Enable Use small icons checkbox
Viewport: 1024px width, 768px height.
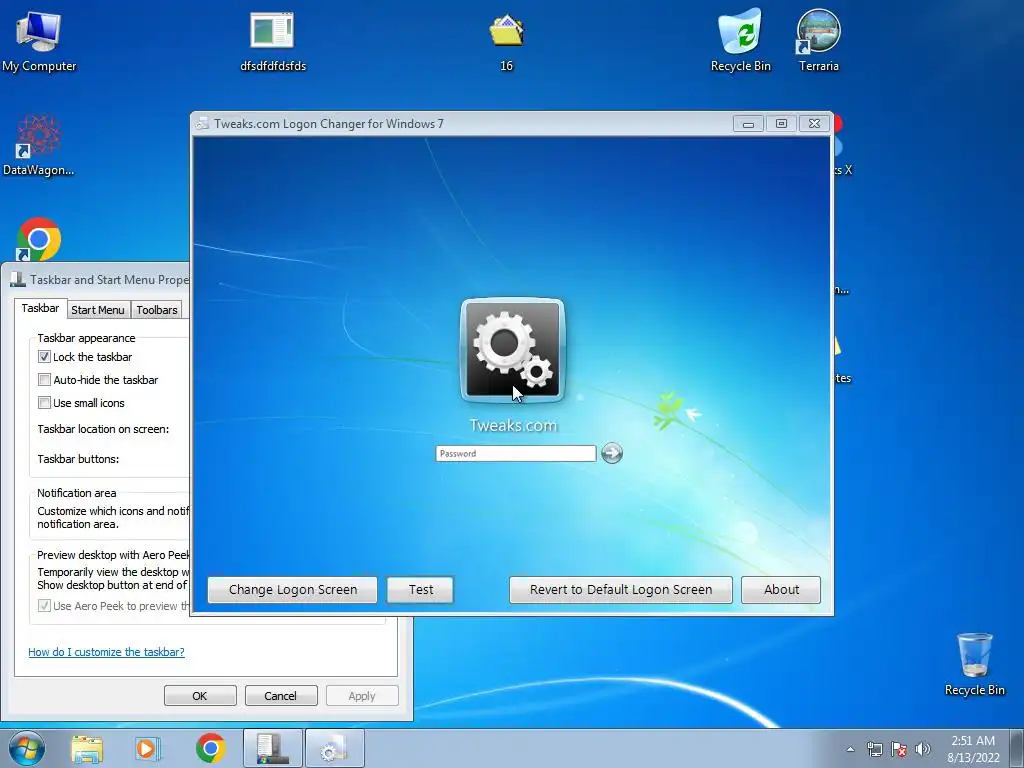(44, 402)
